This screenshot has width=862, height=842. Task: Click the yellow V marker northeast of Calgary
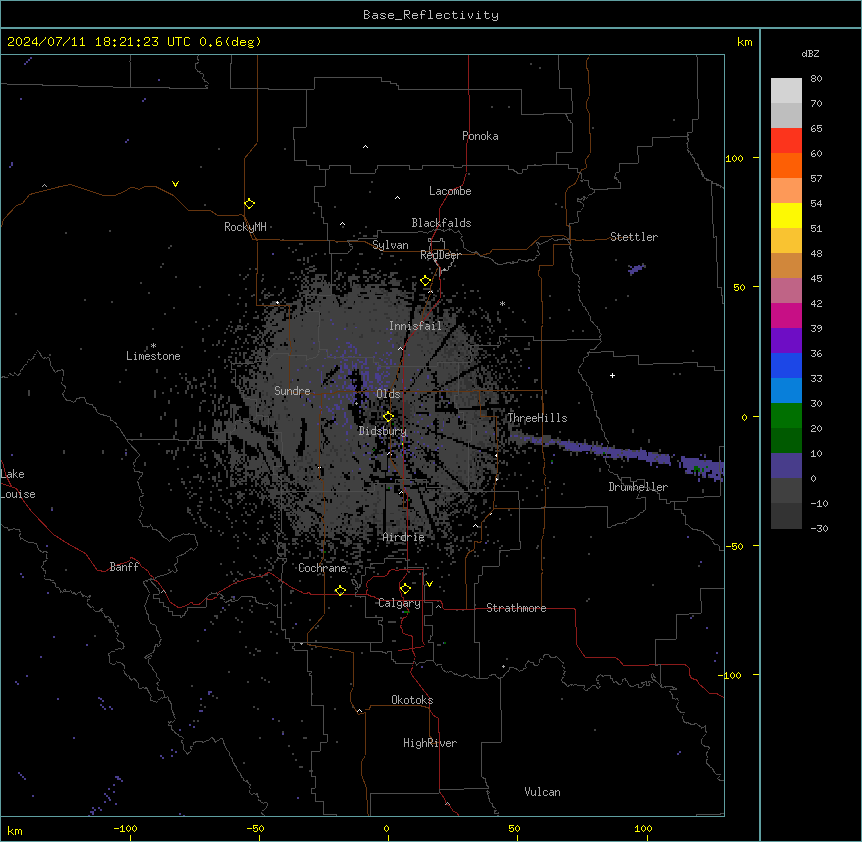(429, 584)
